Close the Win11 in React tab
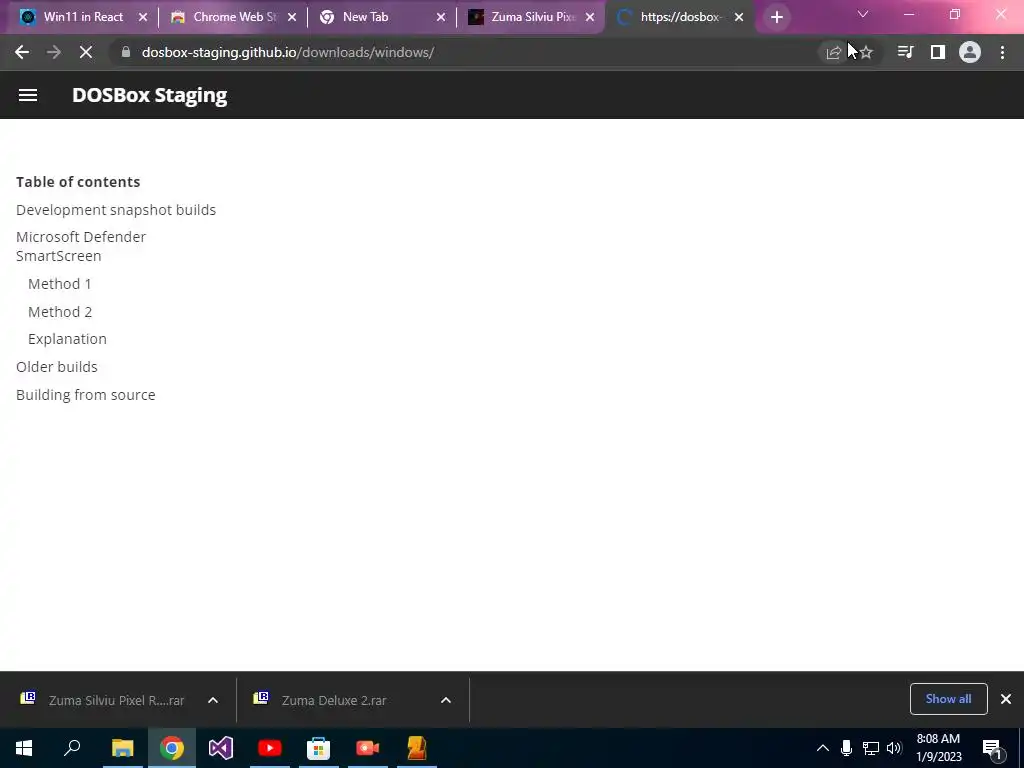 (143, 17)
